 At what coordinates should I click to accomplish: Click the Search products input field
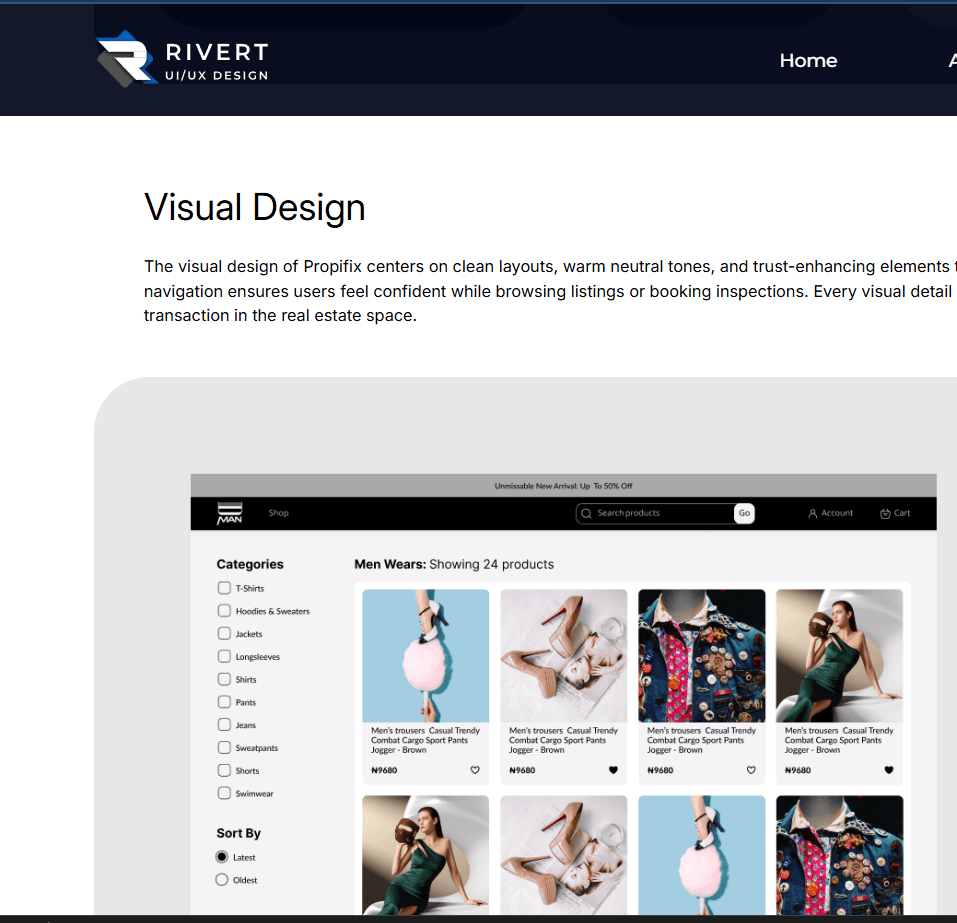[x=660, y=513]
